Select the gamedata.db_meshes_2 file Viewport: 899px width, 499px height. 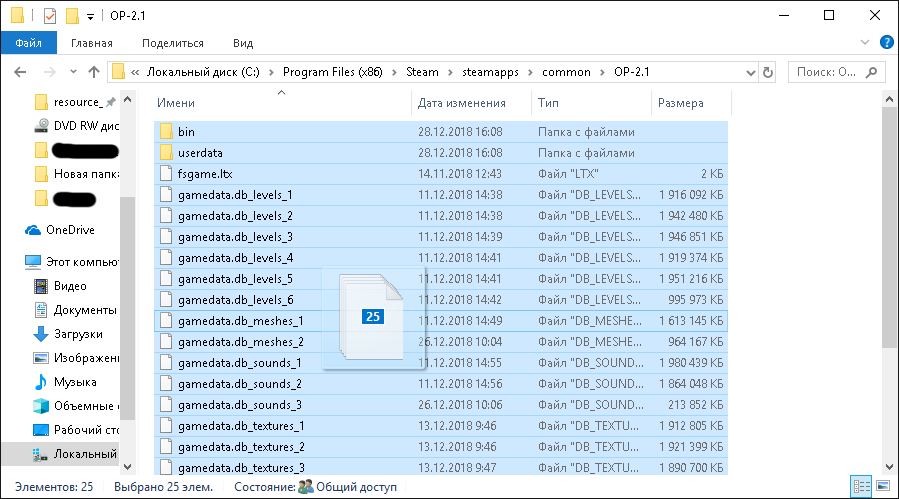click(441, 342)
